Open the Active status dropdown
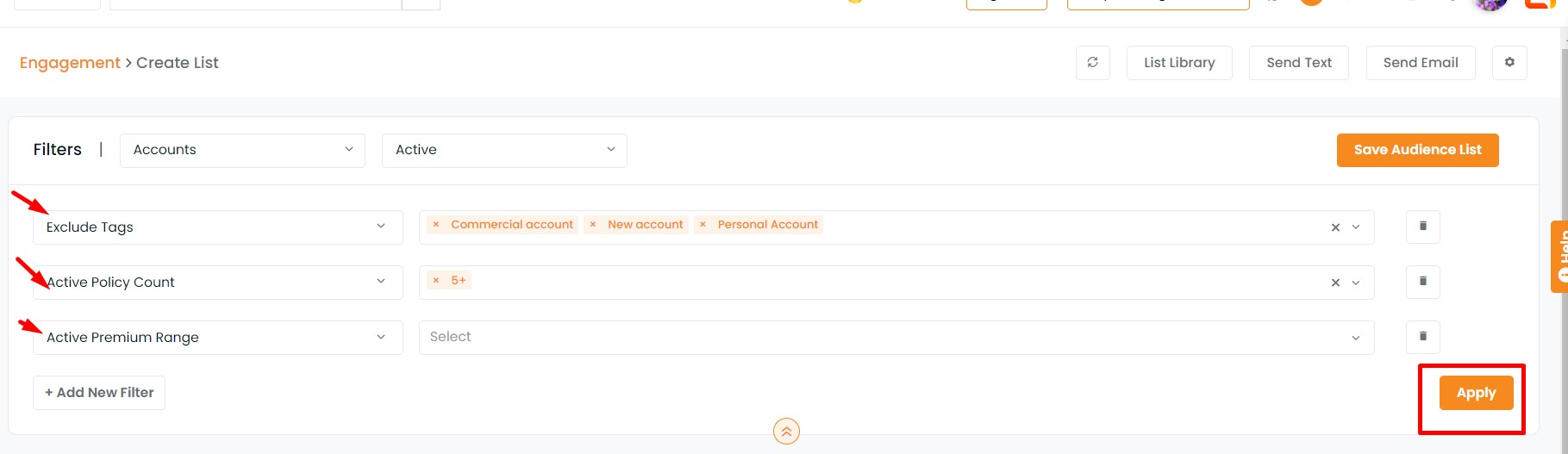This screenshot has height=454, width=1568. click(x=504, y=150)
